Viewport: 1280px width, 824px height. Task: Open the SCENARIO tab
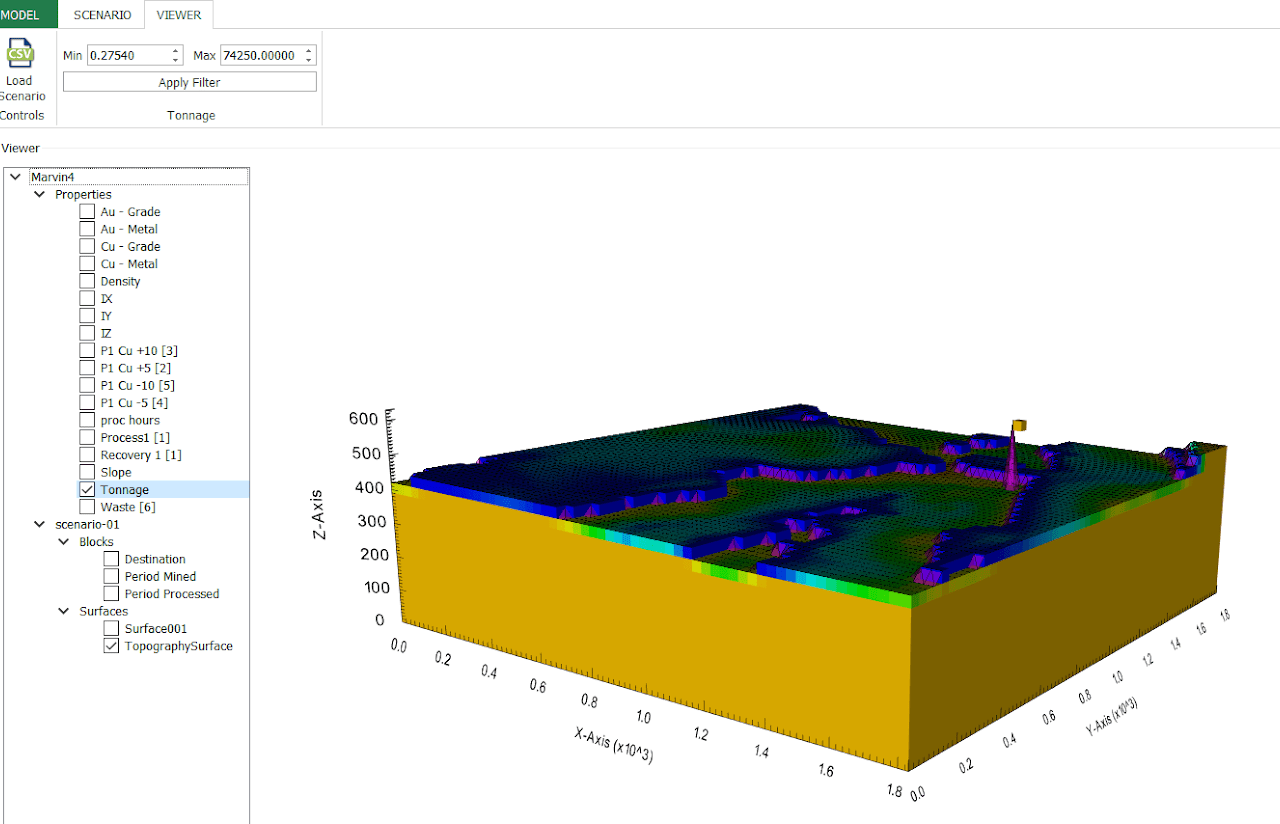tap(102, 15)
